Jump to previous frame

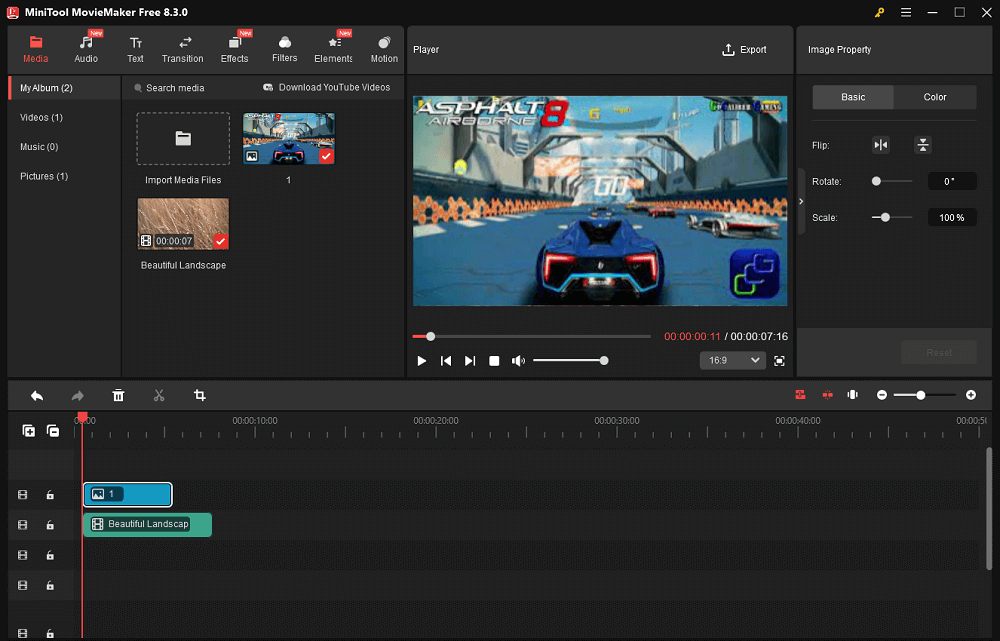click(x=446, y=361)
